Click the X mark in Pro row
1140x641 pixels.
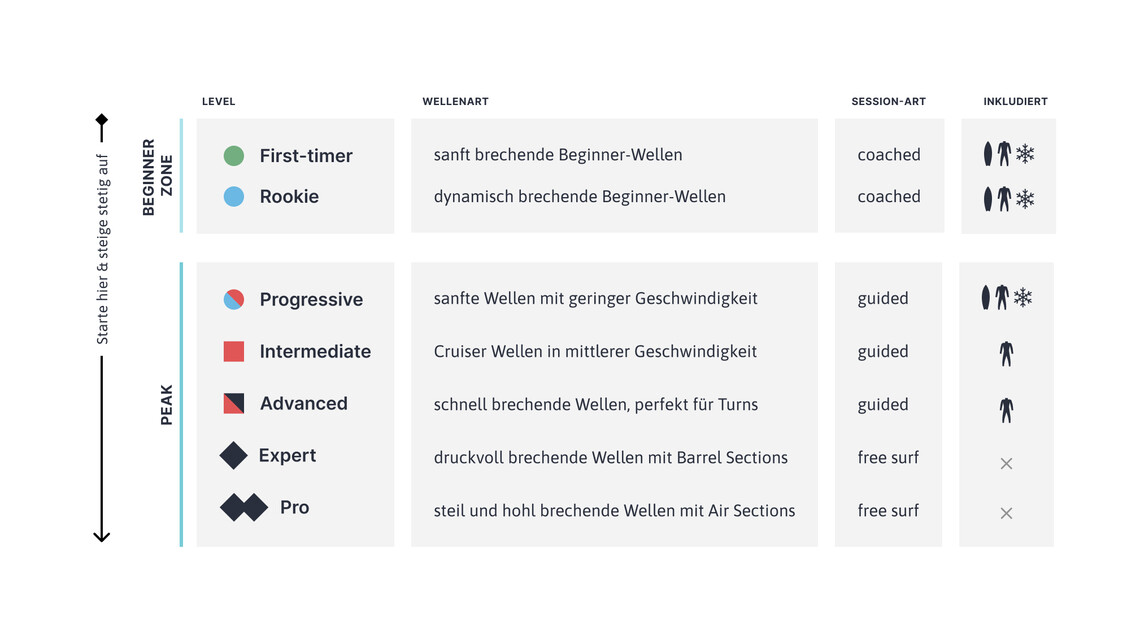click(x=1006, y=513)
